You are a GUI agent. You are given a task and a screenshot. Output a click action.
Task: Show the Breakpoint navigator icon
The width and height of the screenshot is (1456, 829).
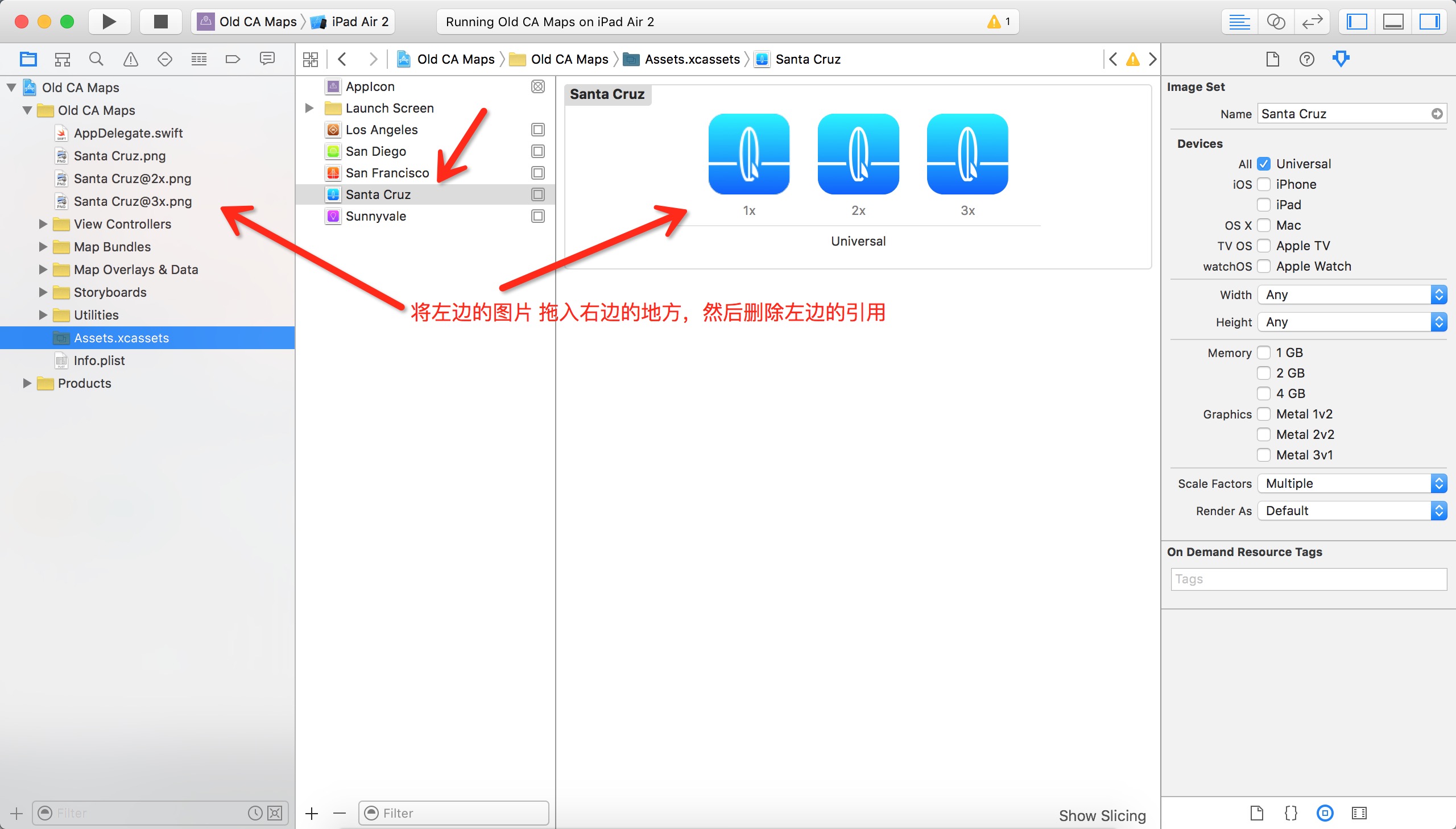point(233,59)
